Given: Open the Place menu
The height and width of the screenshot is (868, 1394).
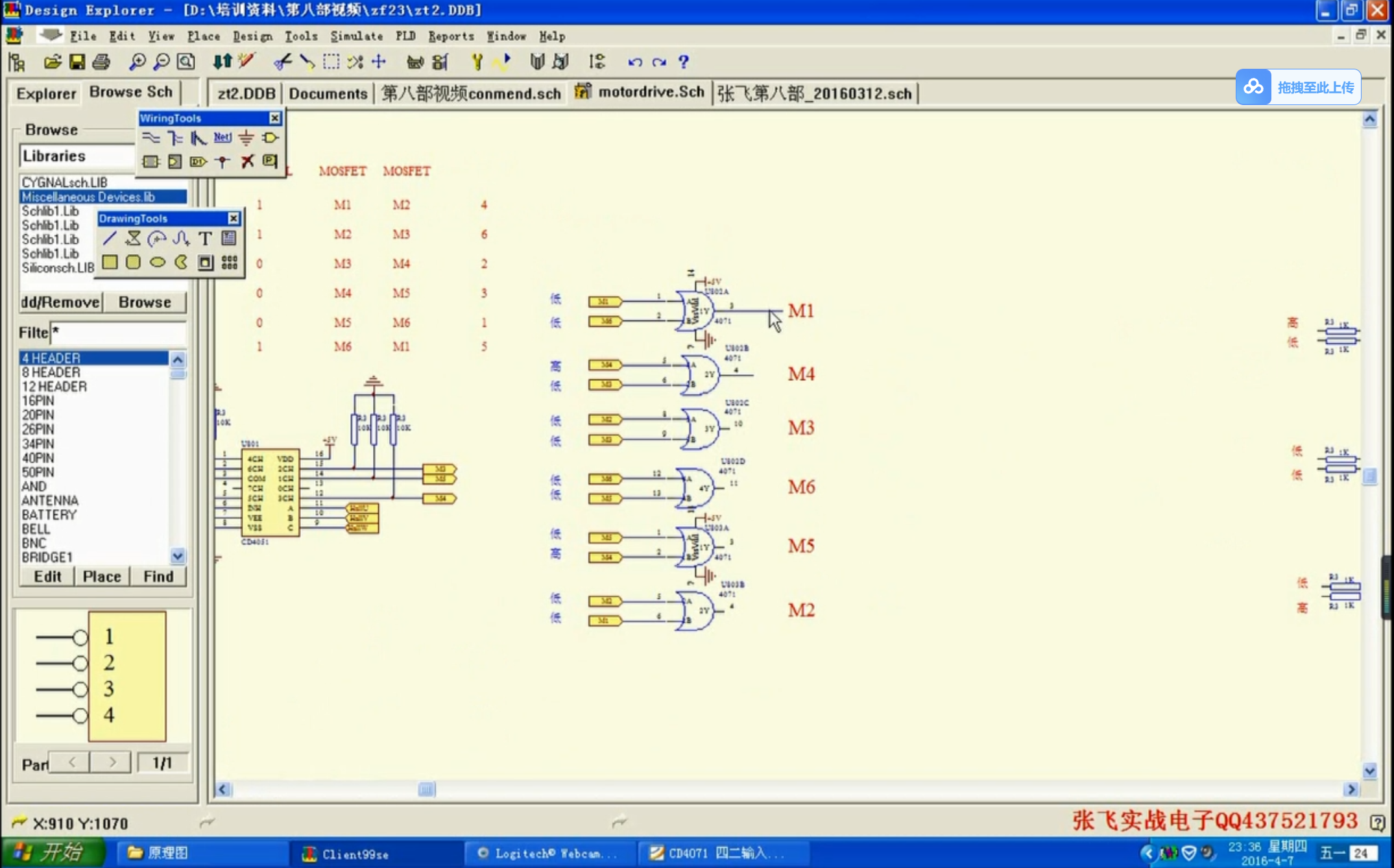Looking at the screenshot, I should (x=204, y=36).
